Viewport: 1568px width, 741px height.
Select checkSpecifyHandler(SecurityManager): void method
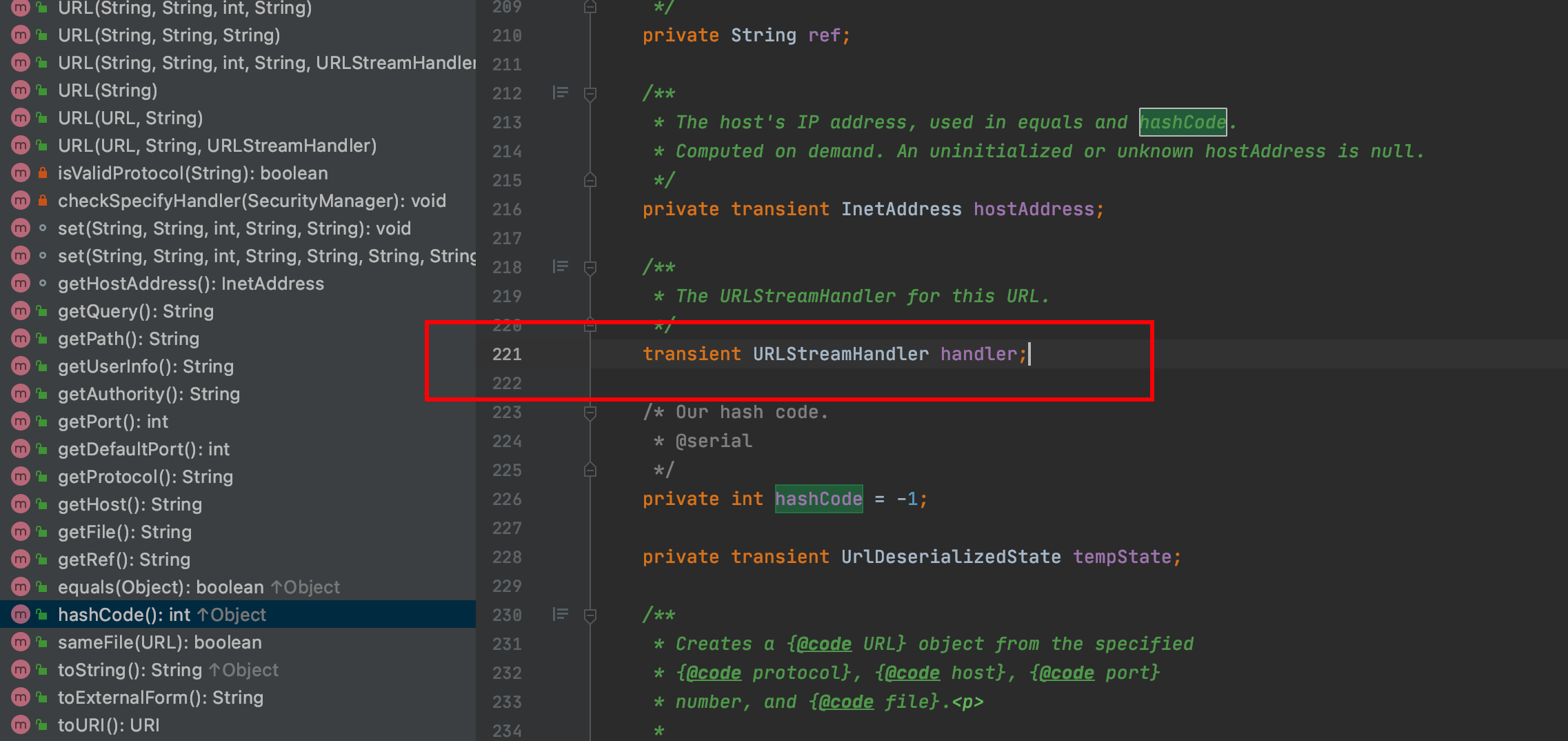pyautogui.click(x=252, y=201)
